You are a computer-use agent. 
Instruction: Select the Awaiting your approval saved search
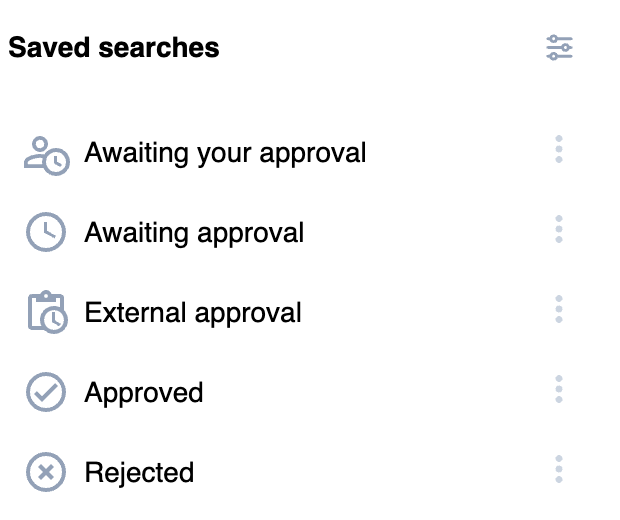(225, 153)
